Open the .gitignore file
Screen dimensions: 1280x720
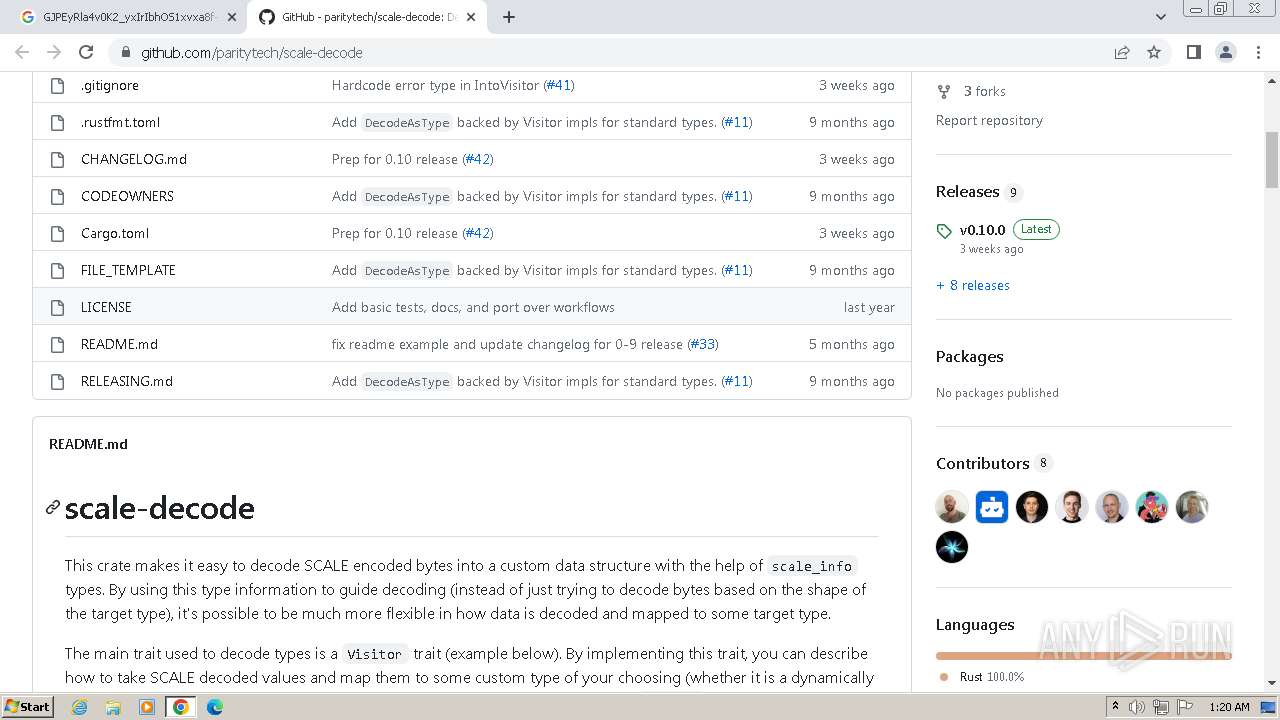(x=110, y=85)
